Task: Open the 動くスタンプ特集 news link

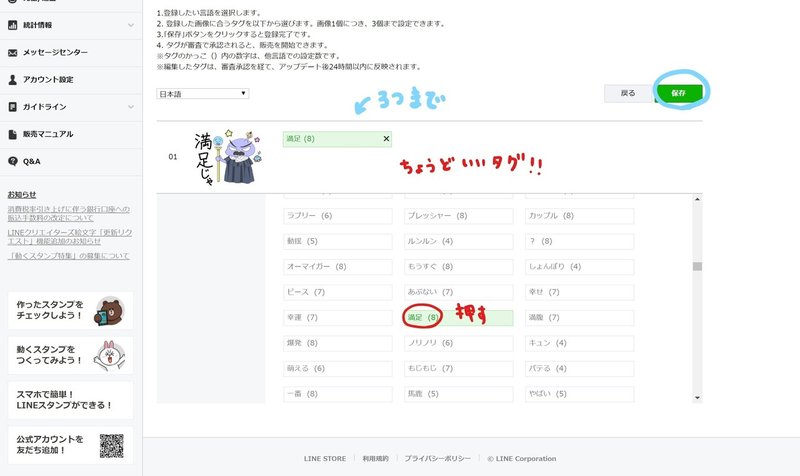Action: coord(68,256)
